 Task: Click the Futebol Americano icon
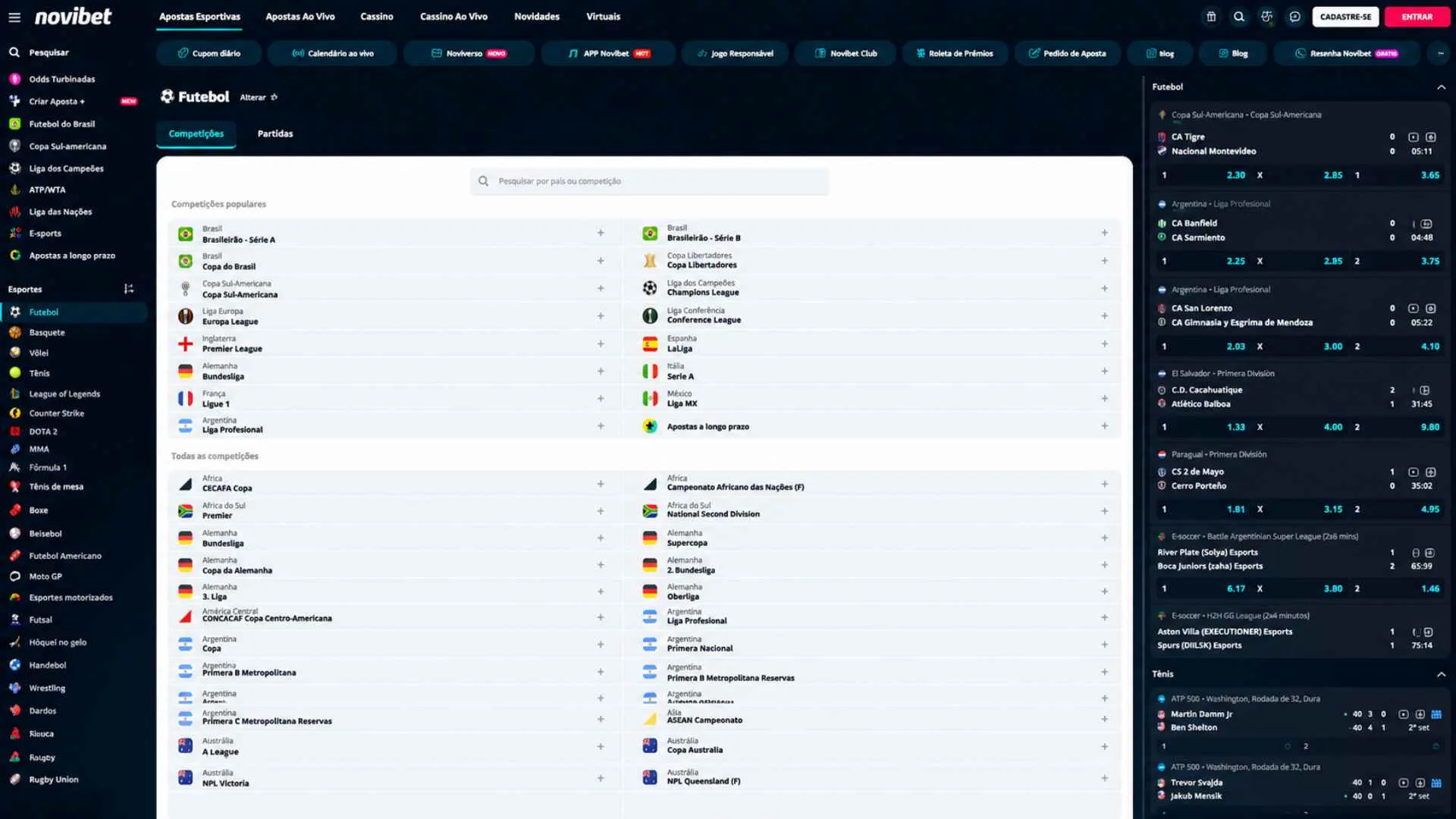point(14,556)
